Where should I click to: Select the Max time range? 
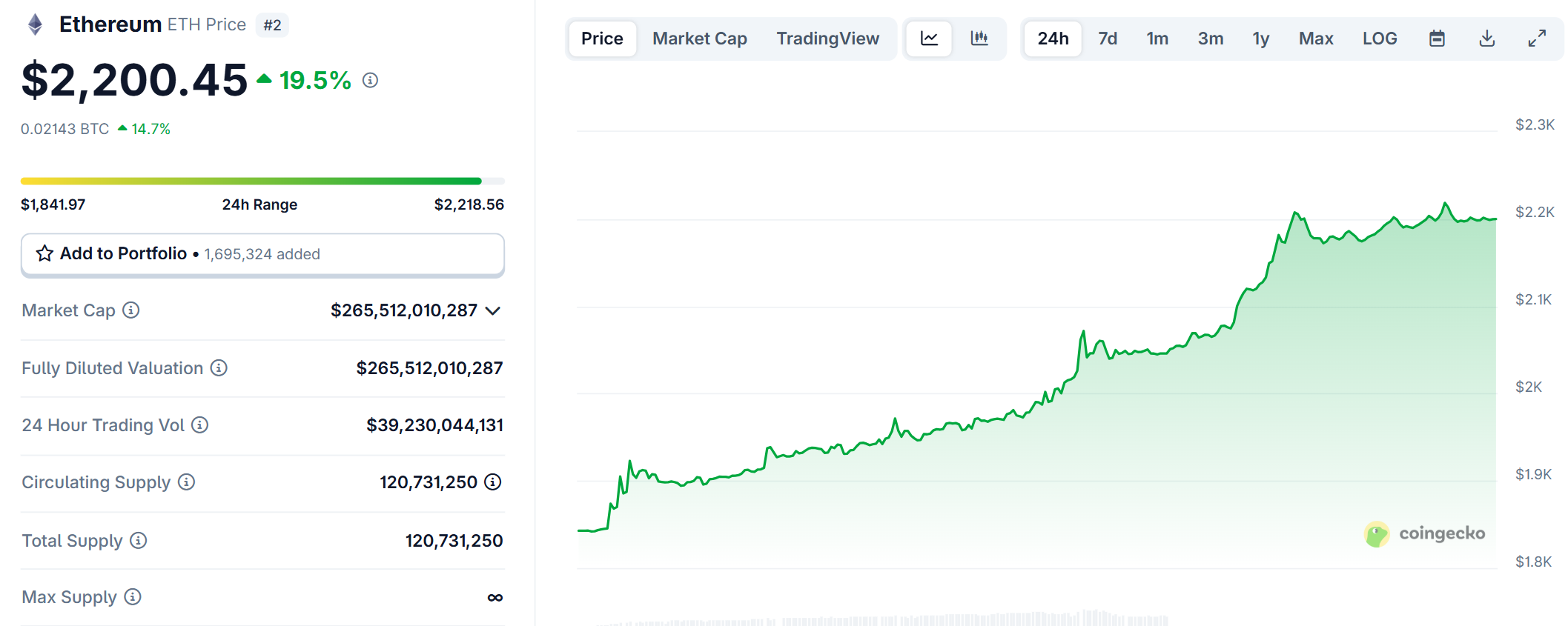(x=1316, y=39)
